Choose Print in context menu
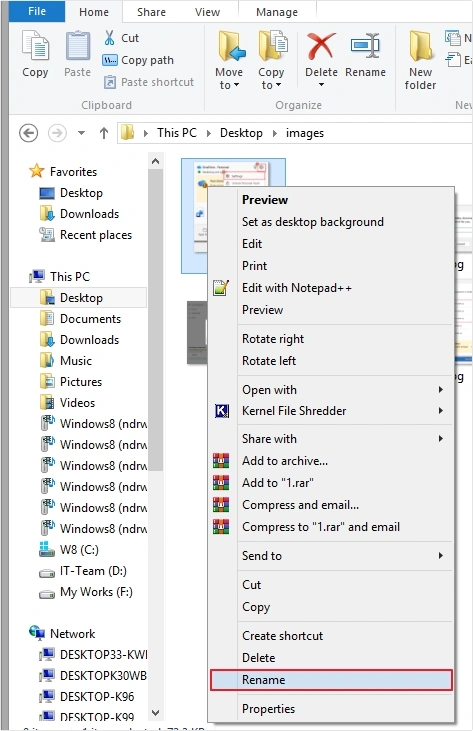The image size is (473, 731). (331, 265)
